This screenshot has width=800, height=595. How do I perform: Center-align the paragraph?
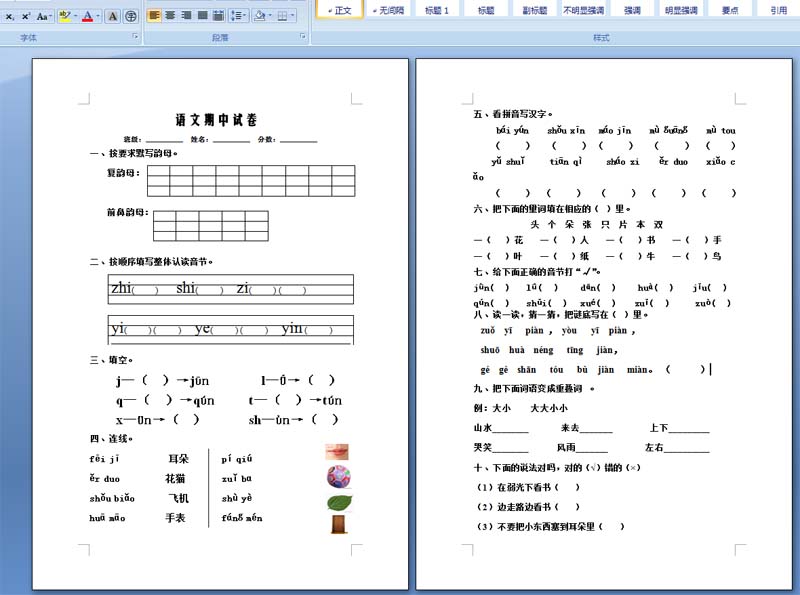click(170, 16)
